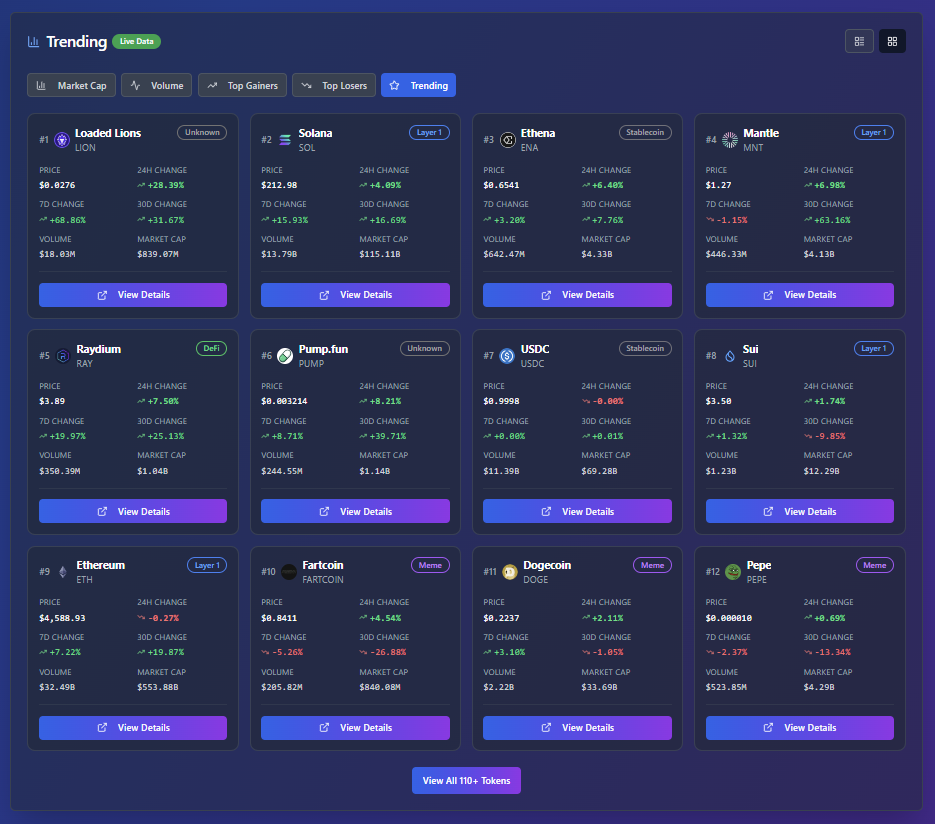
Task: Click Ethena market cap $4.33B
Action: [597, 255]
